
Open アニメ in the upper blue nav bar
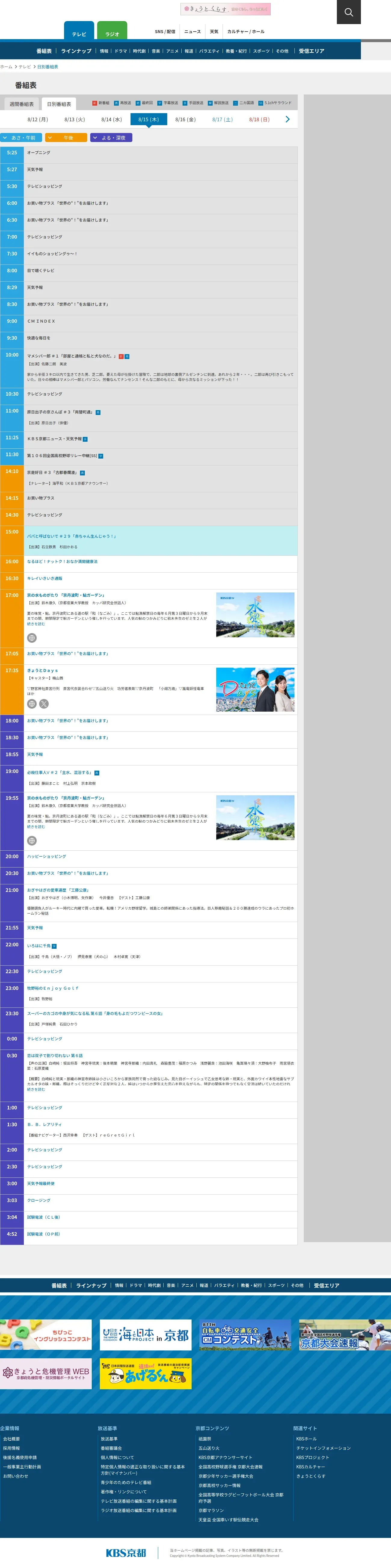click(x=172, y=51)
